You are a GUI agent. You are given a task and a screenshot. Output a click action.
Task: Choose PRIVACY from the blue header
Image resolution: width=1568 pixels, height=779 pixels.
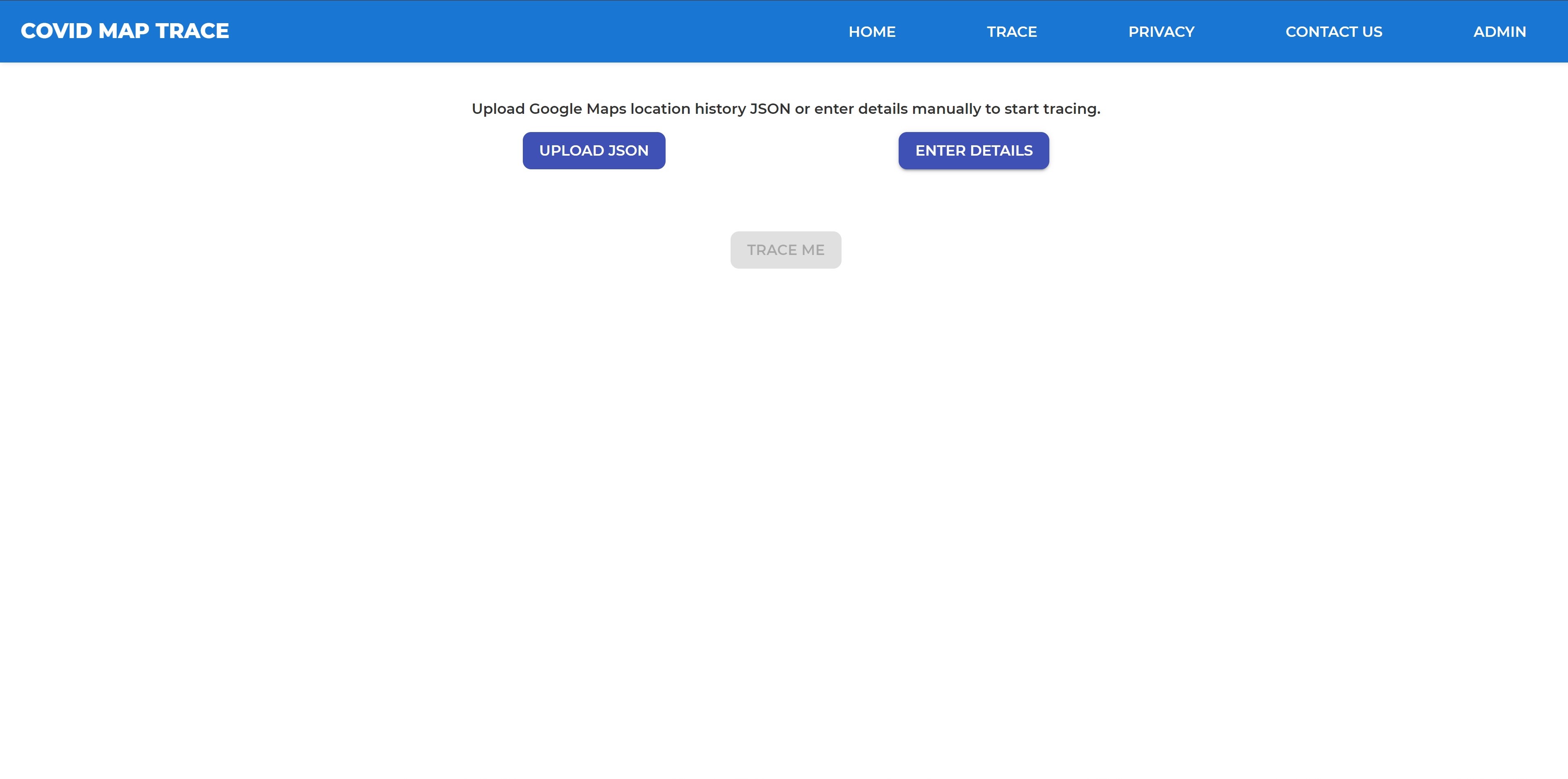(1161, 31)
